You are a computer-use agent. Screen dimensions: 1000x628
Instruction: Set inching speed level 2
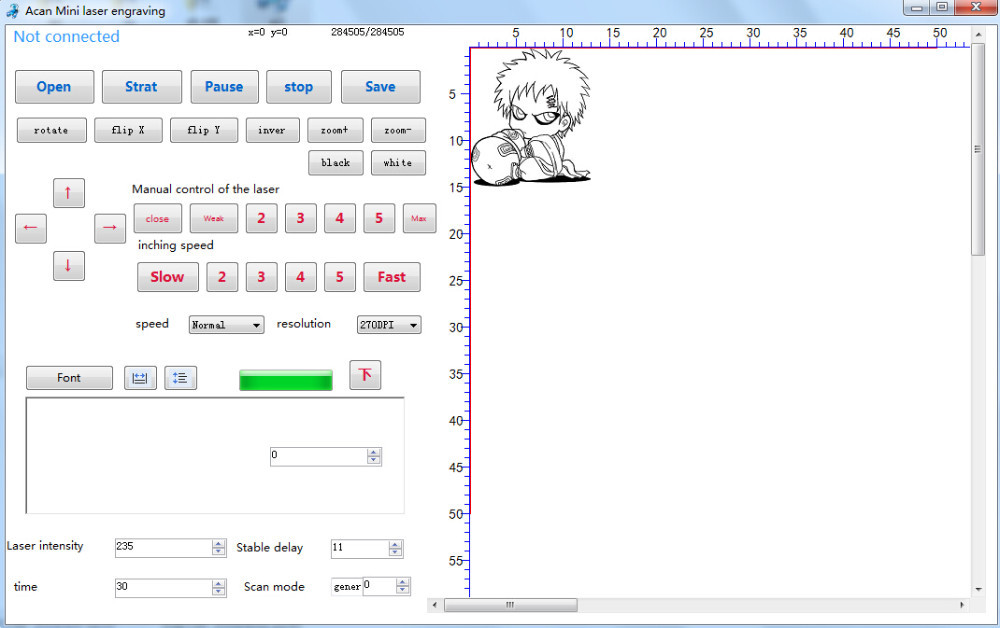tap(222, 277)
